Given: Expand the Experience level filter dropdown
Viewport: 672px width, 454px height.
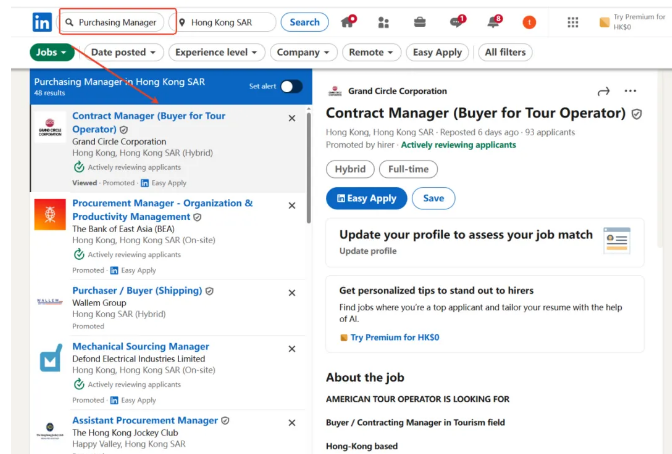Looking at the screenshot, I should click(217, 52).
